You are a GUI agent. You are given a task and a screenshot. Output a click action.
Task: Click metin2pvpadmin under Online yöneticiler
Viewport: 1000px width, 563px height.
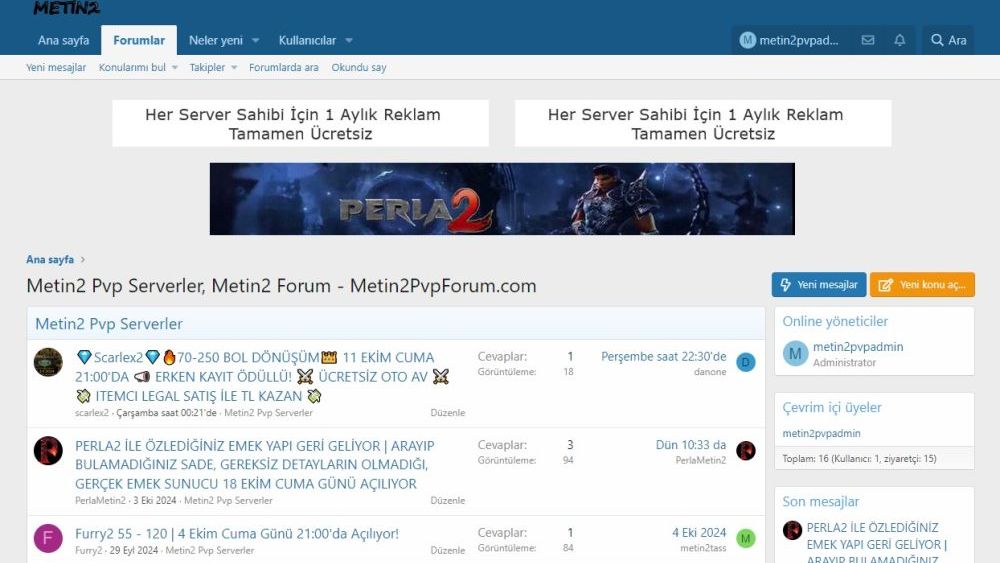click(x=858, y=347)
